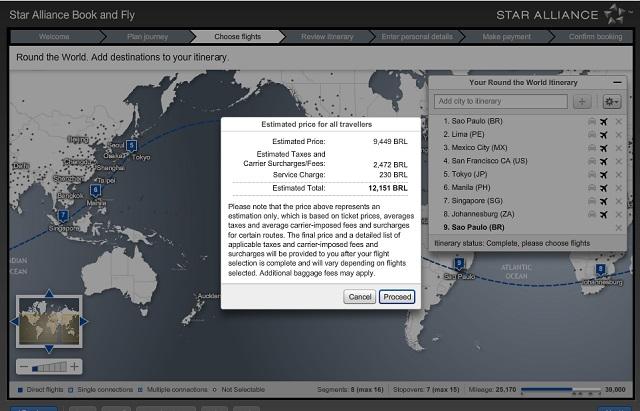Click the car icon beside Manila (PH)
Screen dimensions: 640x411
[591, 188]
